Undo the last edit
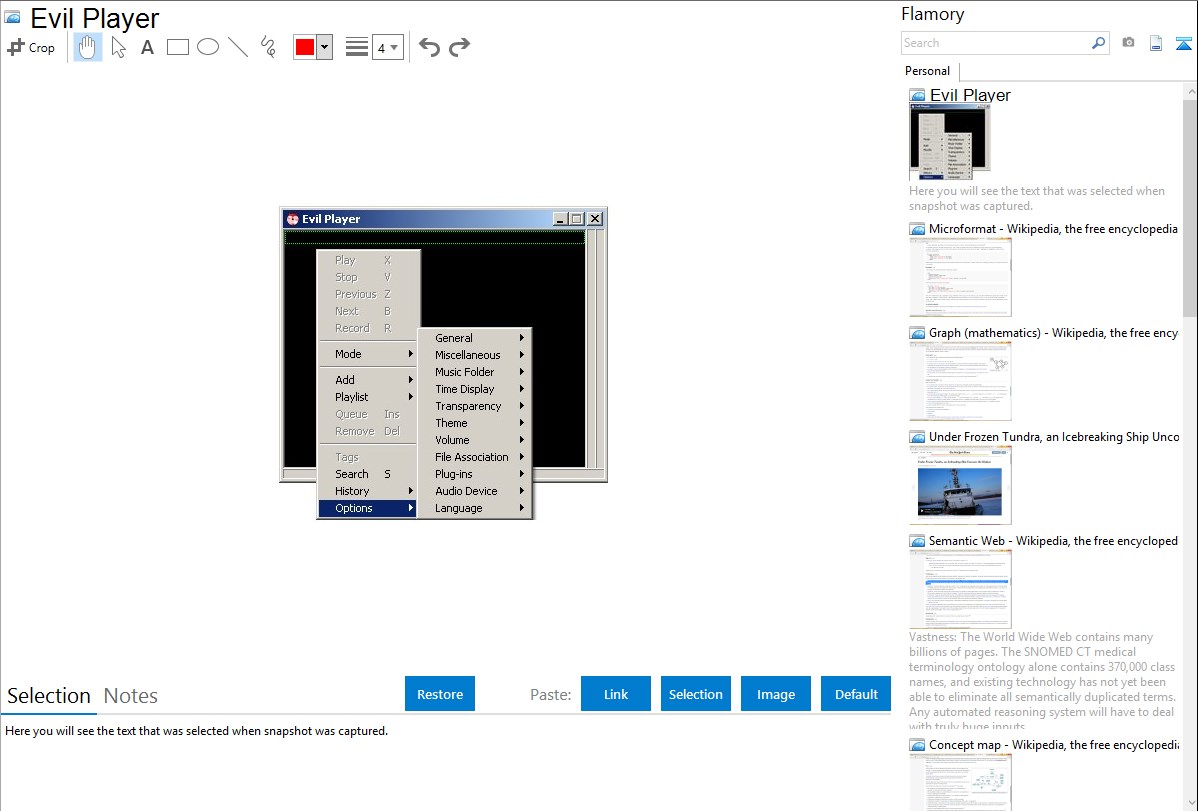 [x=429, y=47]
